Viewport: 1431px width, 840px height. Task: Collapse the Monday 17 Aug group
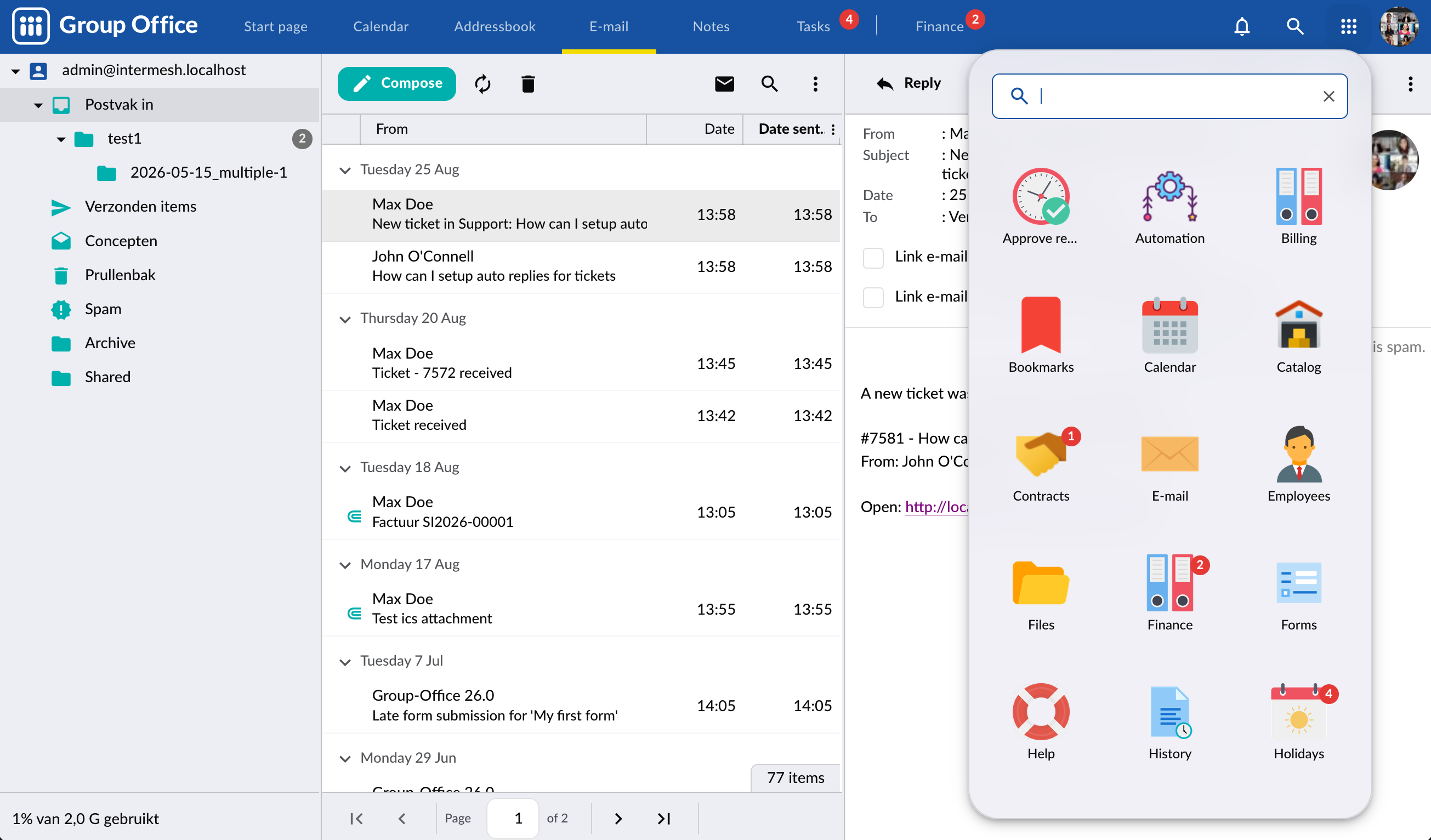point(345,565)
